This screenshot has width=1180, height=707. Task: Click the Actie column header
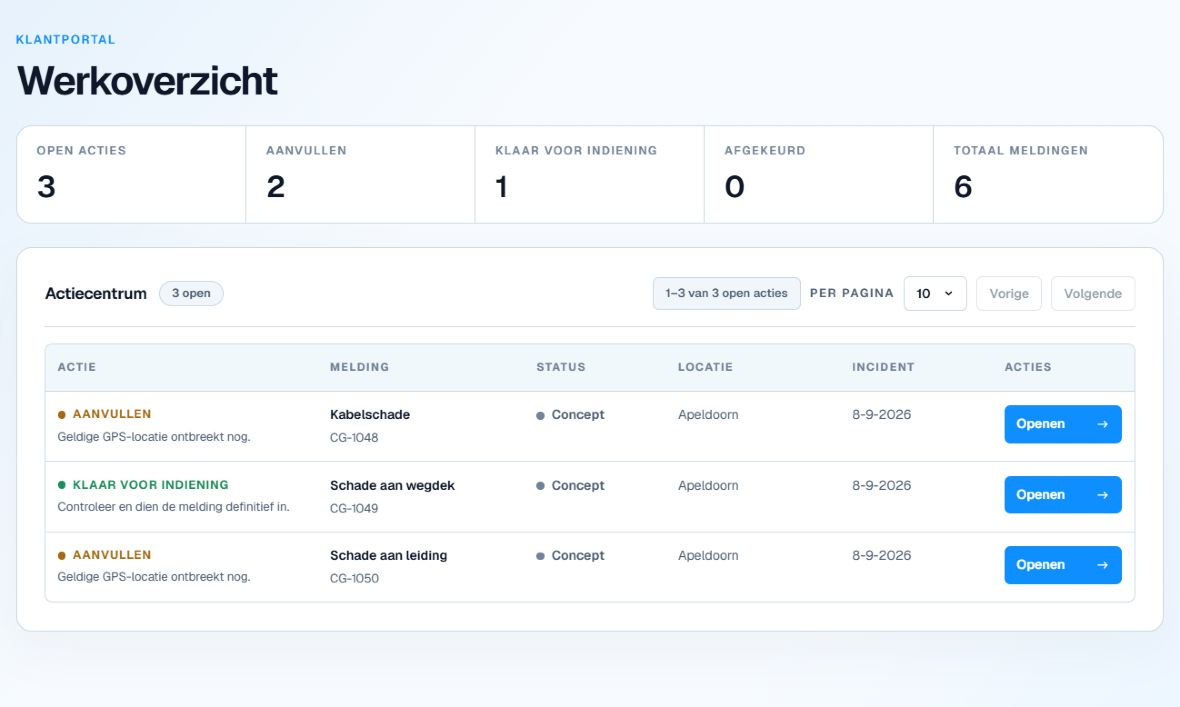click(77, 367)
